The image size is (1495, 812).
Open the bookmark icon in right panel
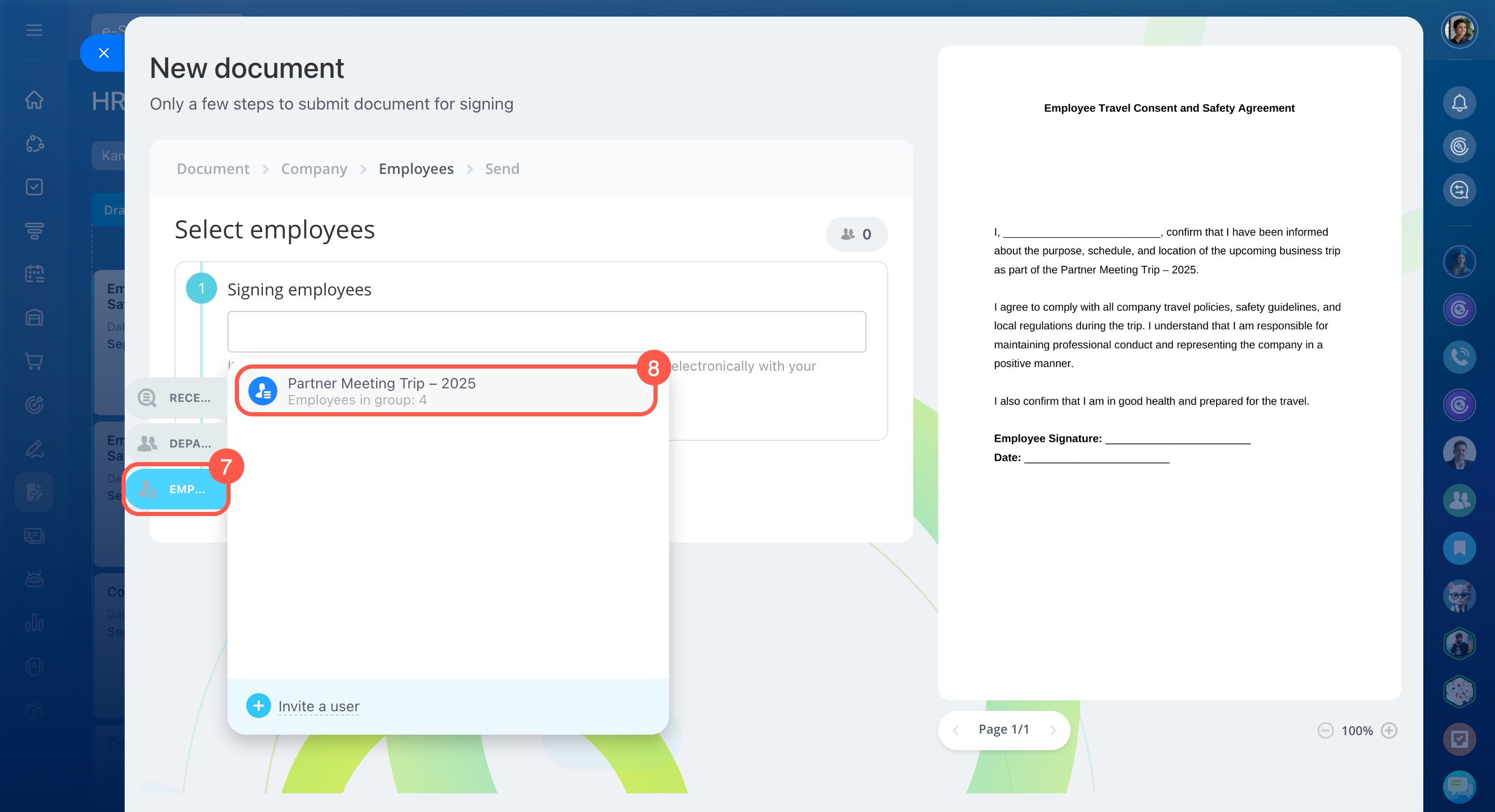click(x=1459, y=548)
